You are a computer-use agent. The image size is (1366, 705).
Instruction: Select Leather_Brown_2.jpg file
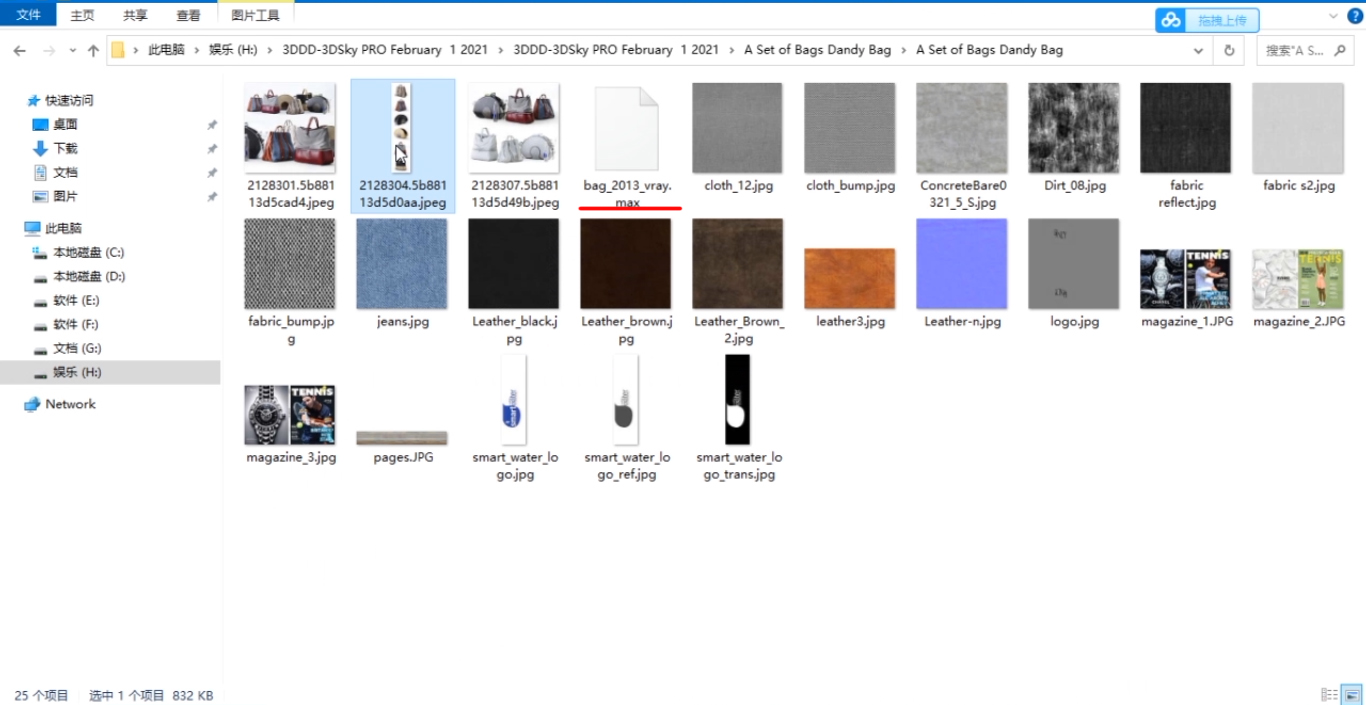pyautogui.click(x=738, y=264)
